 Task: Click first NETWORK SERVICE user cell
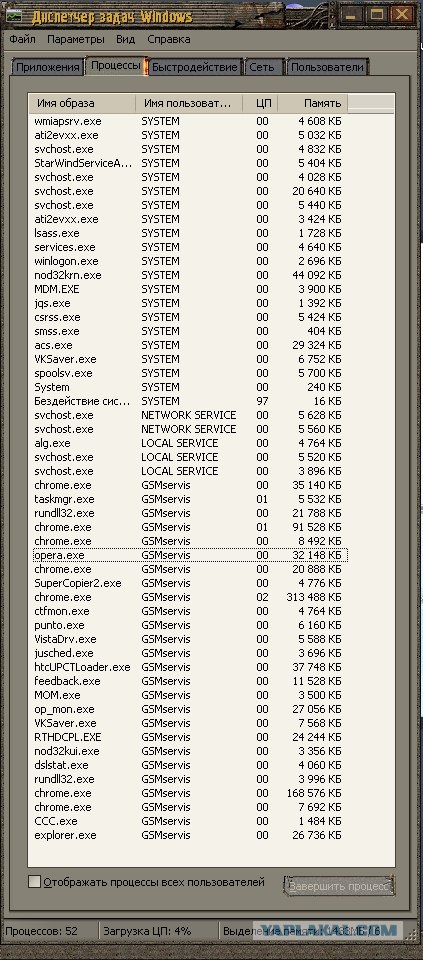[x=189, y=415]
